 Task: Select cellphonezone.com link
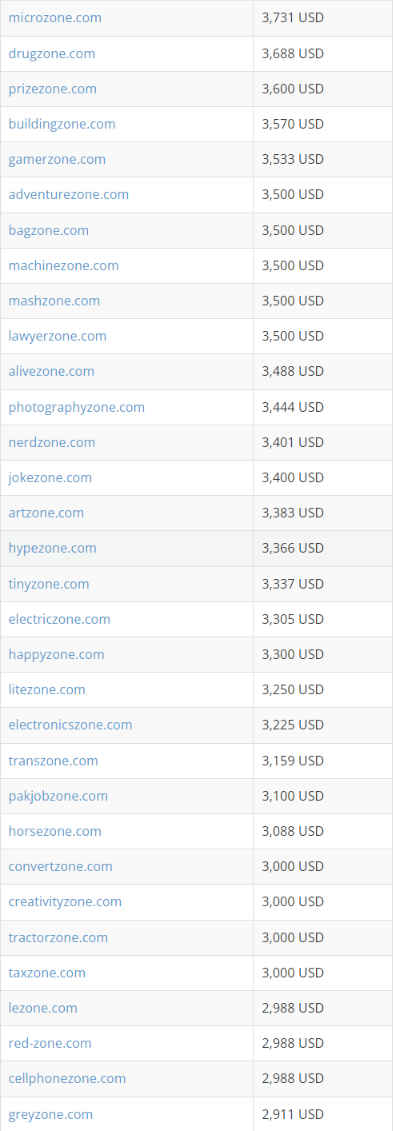point(67,1078)
